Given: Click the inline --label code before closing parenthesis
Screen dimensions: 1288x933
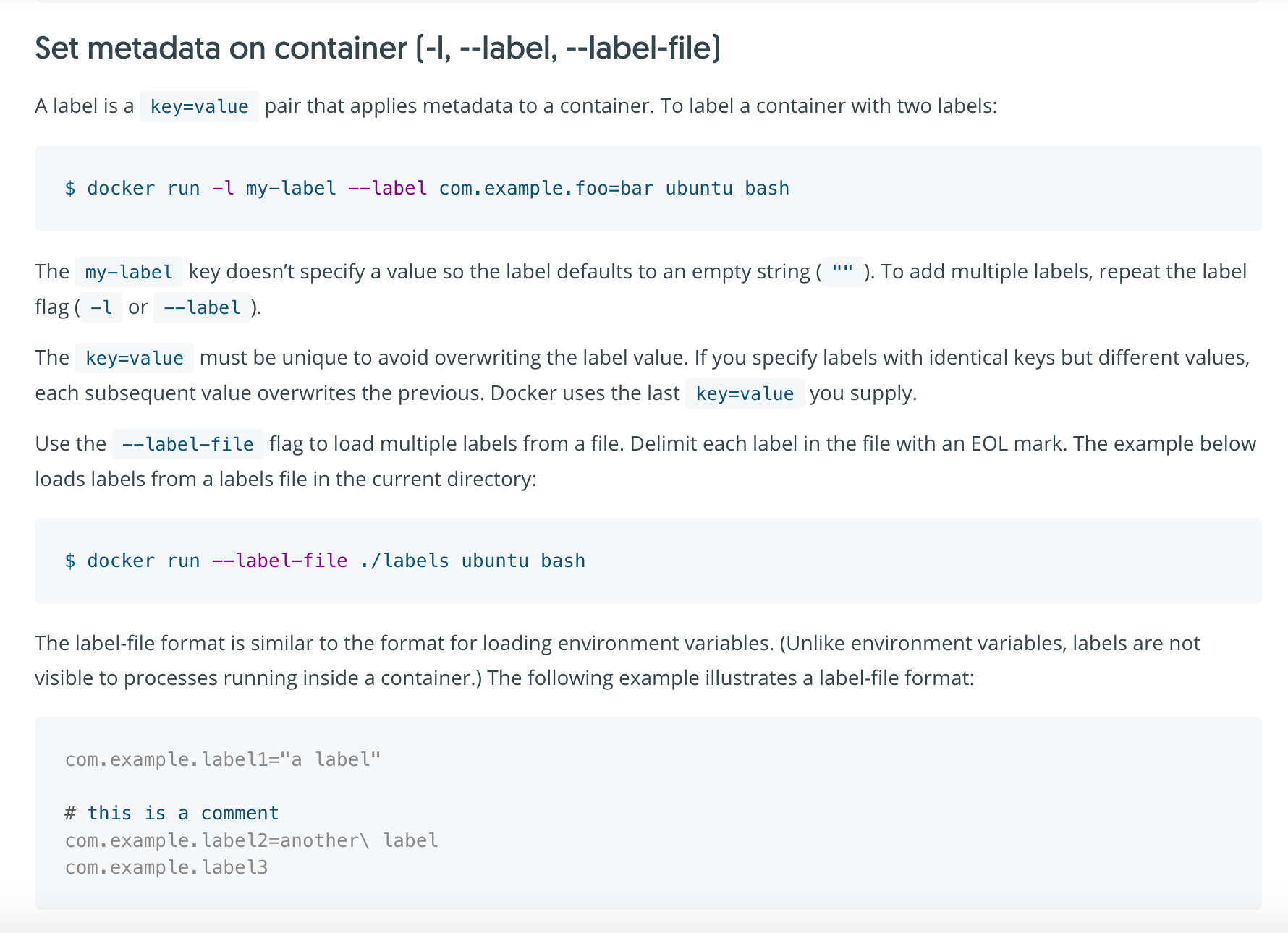Looking at the screenshot, I should point(202,308).
